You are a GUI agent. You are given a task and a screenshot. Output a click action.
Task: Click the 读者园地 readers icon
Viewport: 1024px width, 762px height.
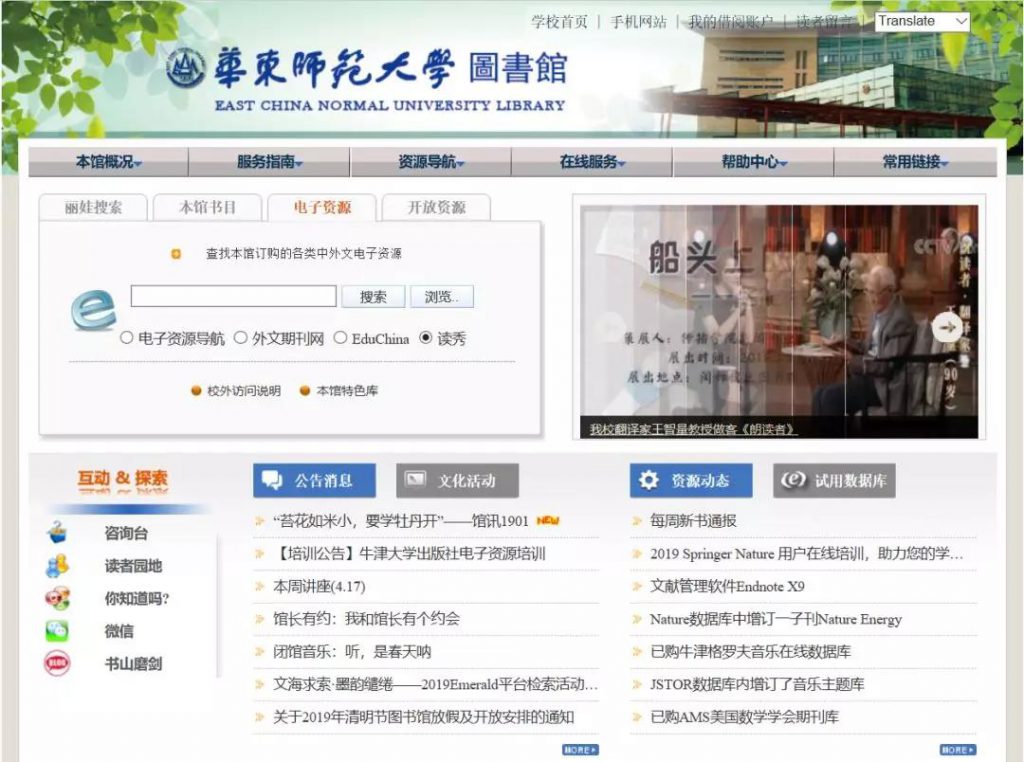pos(57,566)
